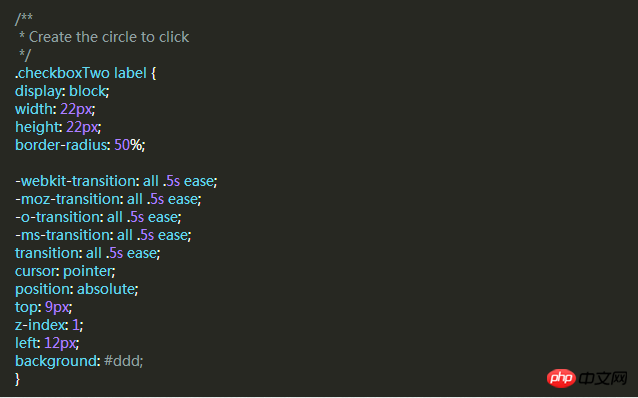
Task: Click the php logo watermark
Action: coord(561,379)
